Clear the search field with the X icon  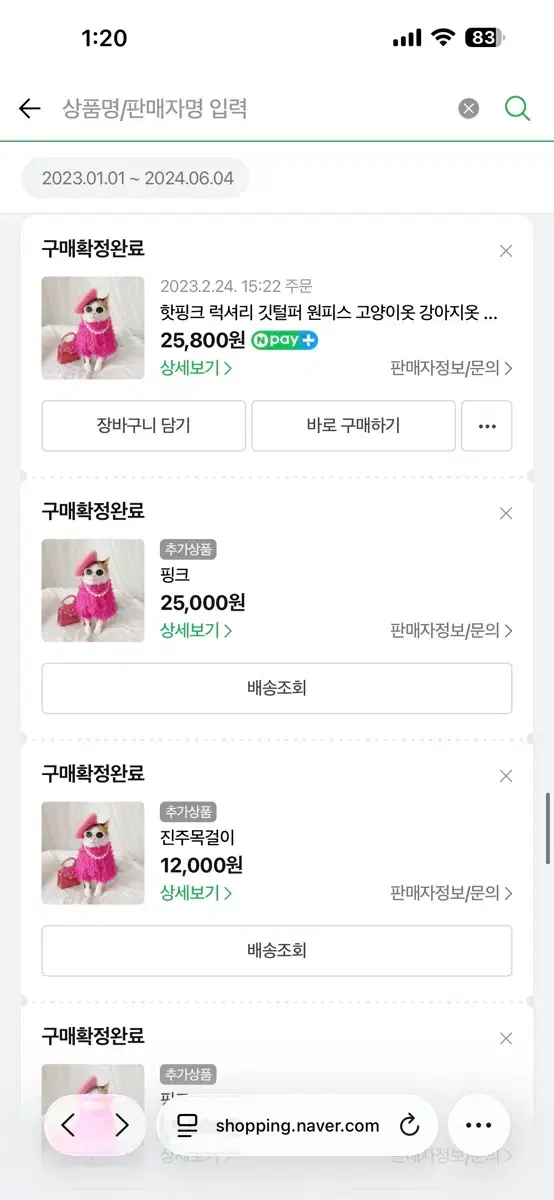click(x=469, y=108)
